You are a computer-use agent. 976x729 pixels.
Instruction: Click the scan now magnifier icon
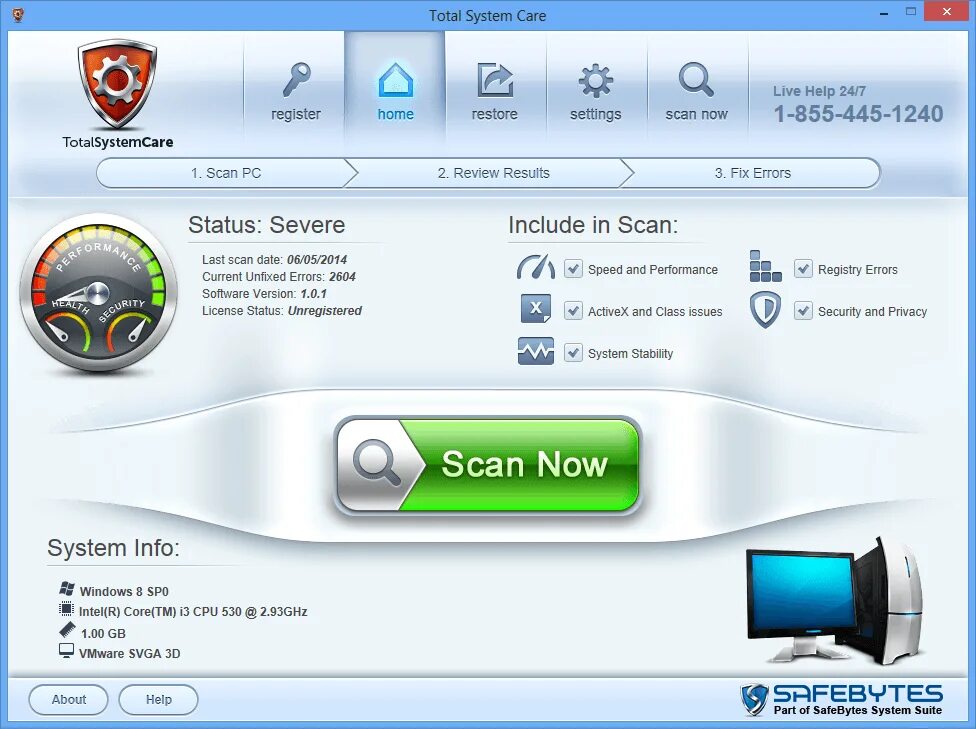(696, 79)
